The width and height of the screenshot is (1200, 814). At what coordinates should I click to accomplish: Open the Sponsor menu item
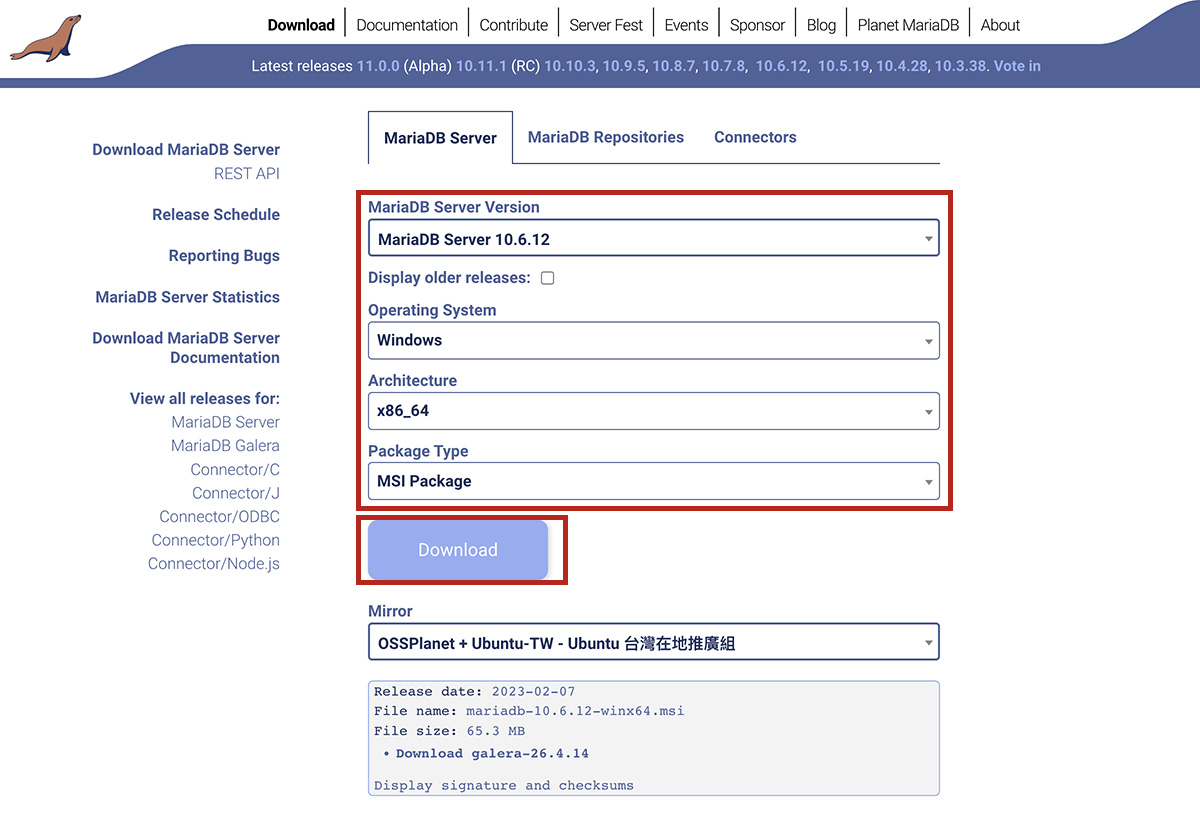[757, 25]
